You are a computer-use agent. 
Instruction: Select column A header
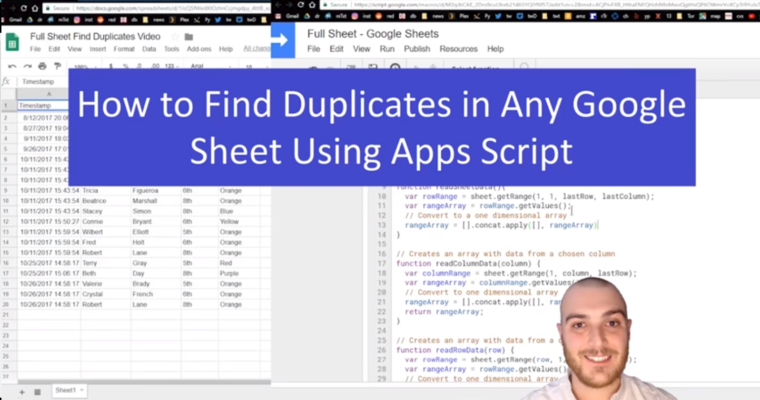43,94
